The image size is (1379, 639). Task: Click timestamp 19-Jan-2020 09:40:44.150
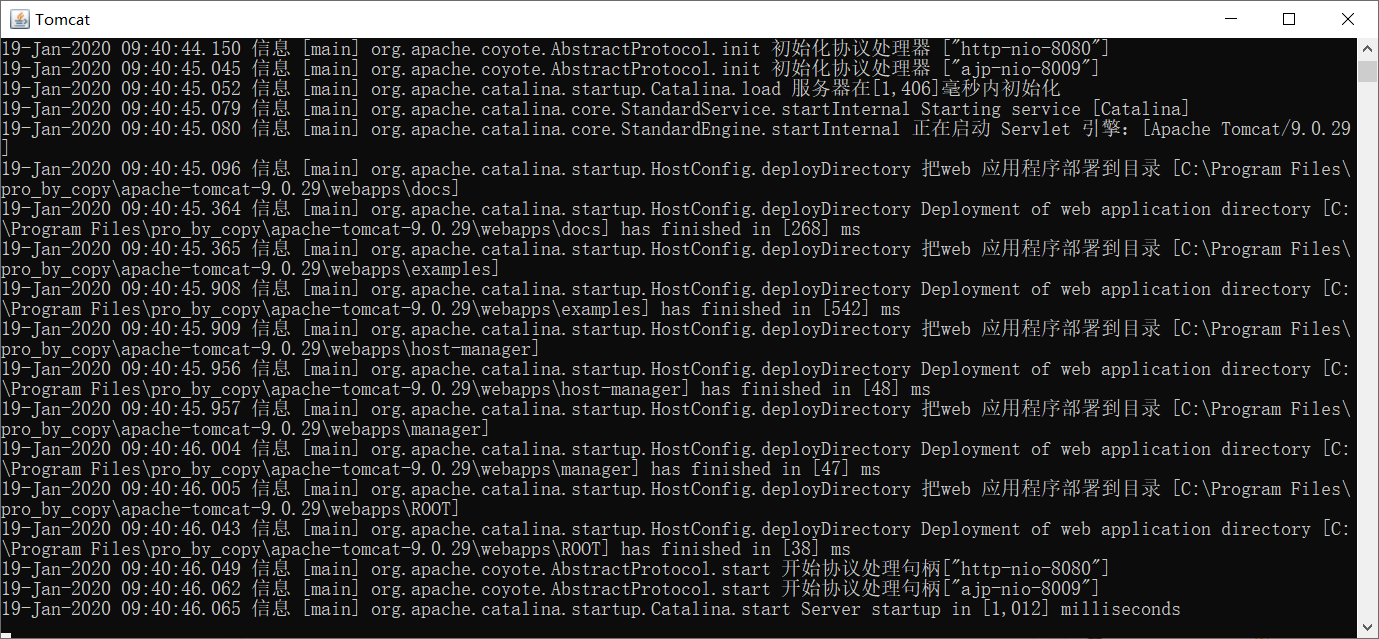coord(121,49)
